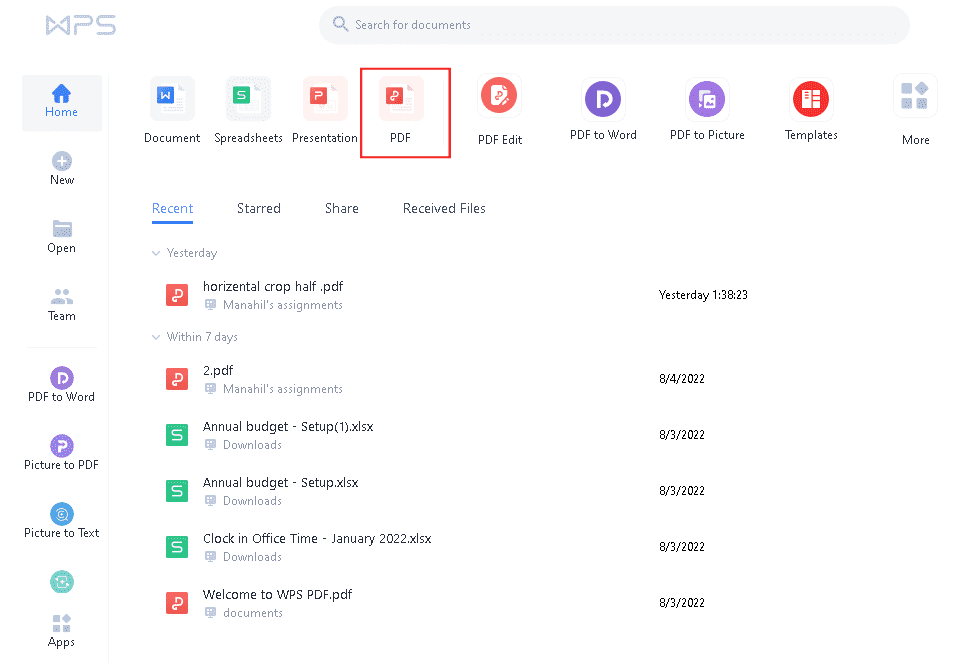This screenshot has width=960, height=664.
Task: Open the Apps section in sidebar
Action: tap(61, 632)
